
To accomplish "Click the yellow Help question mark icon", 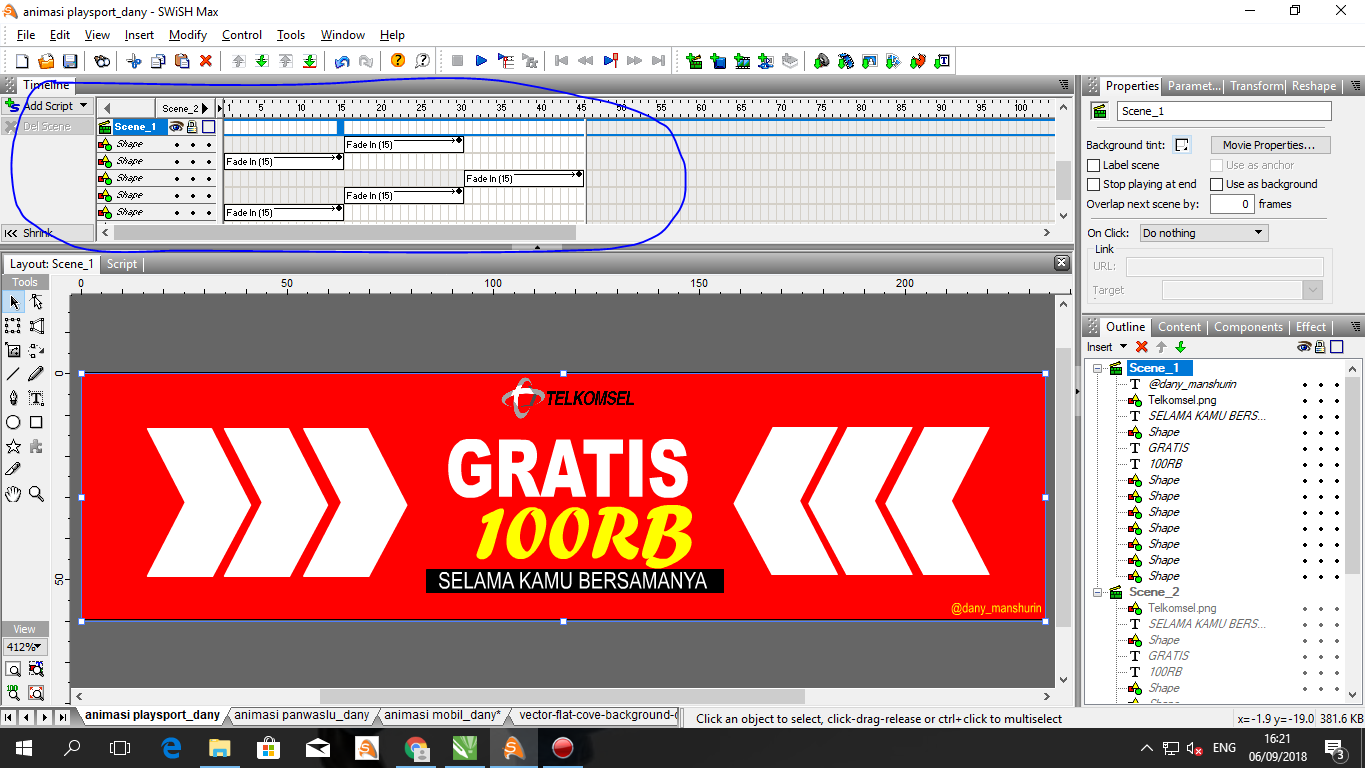I will pyautogui.click(x=398, y=61).
